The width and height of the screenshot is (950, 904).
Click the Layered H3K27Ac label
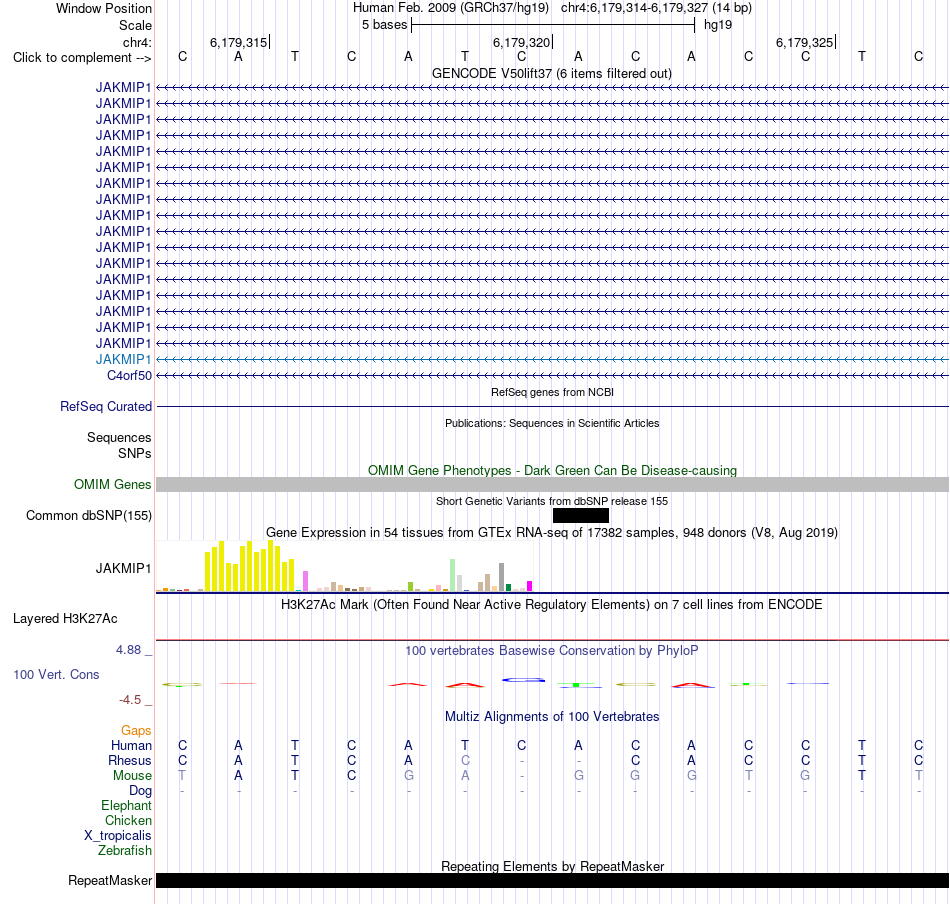click(x=65, y=619)
